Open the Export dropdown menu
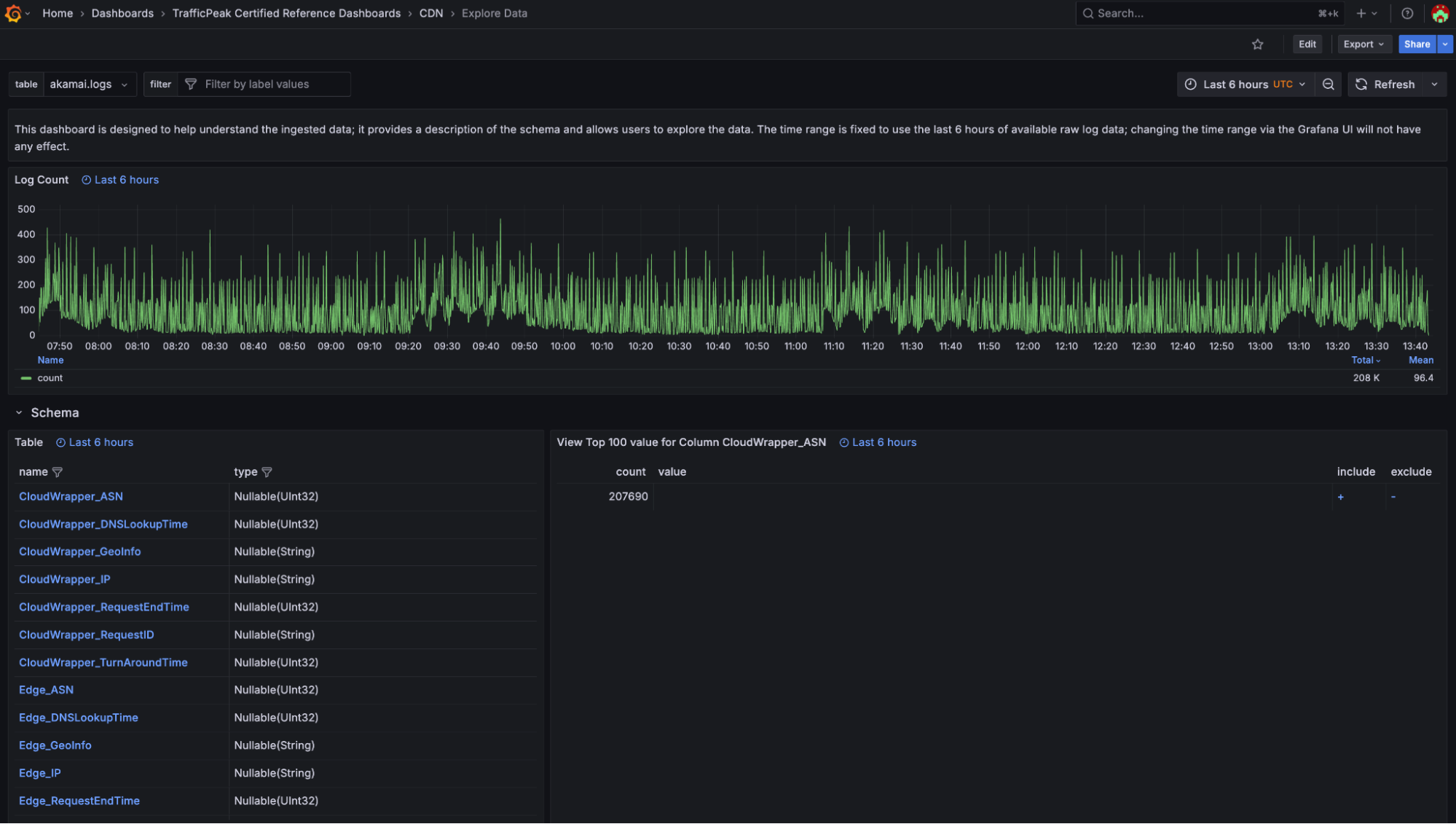The width and height of the screenshot is (1456, 824). click(1363, 44)
